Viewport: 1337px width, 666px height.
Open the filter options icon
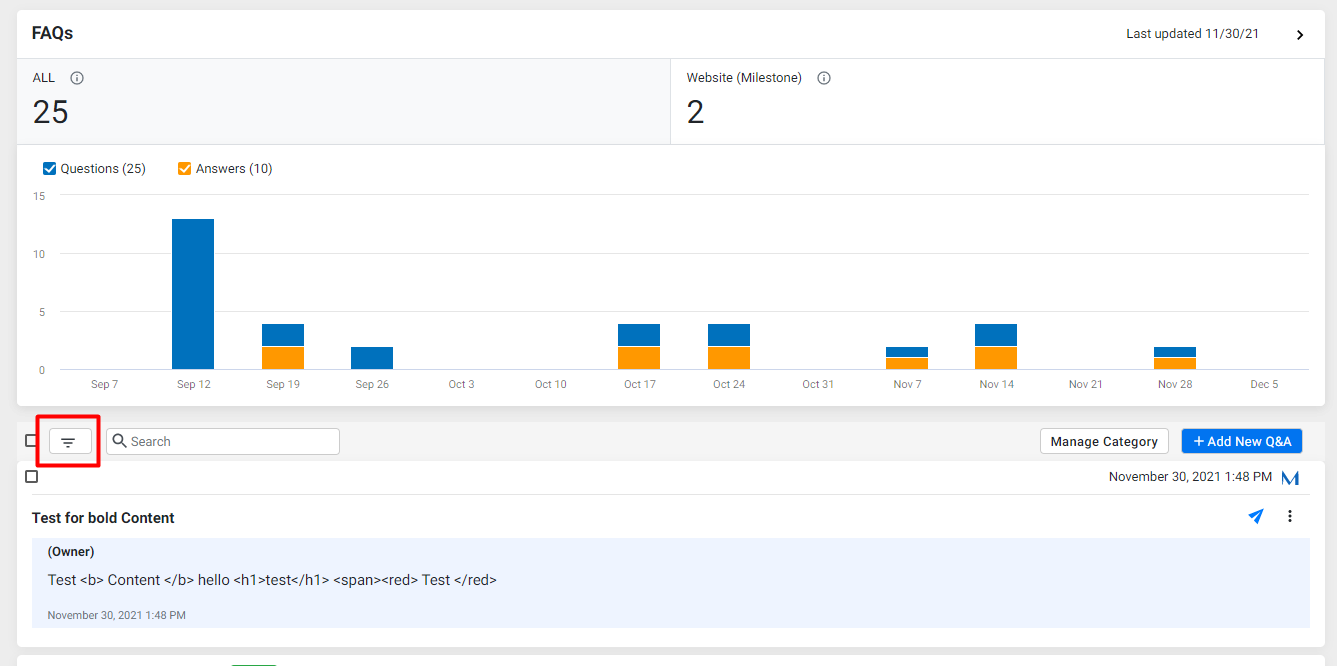[x=69, y=442]
